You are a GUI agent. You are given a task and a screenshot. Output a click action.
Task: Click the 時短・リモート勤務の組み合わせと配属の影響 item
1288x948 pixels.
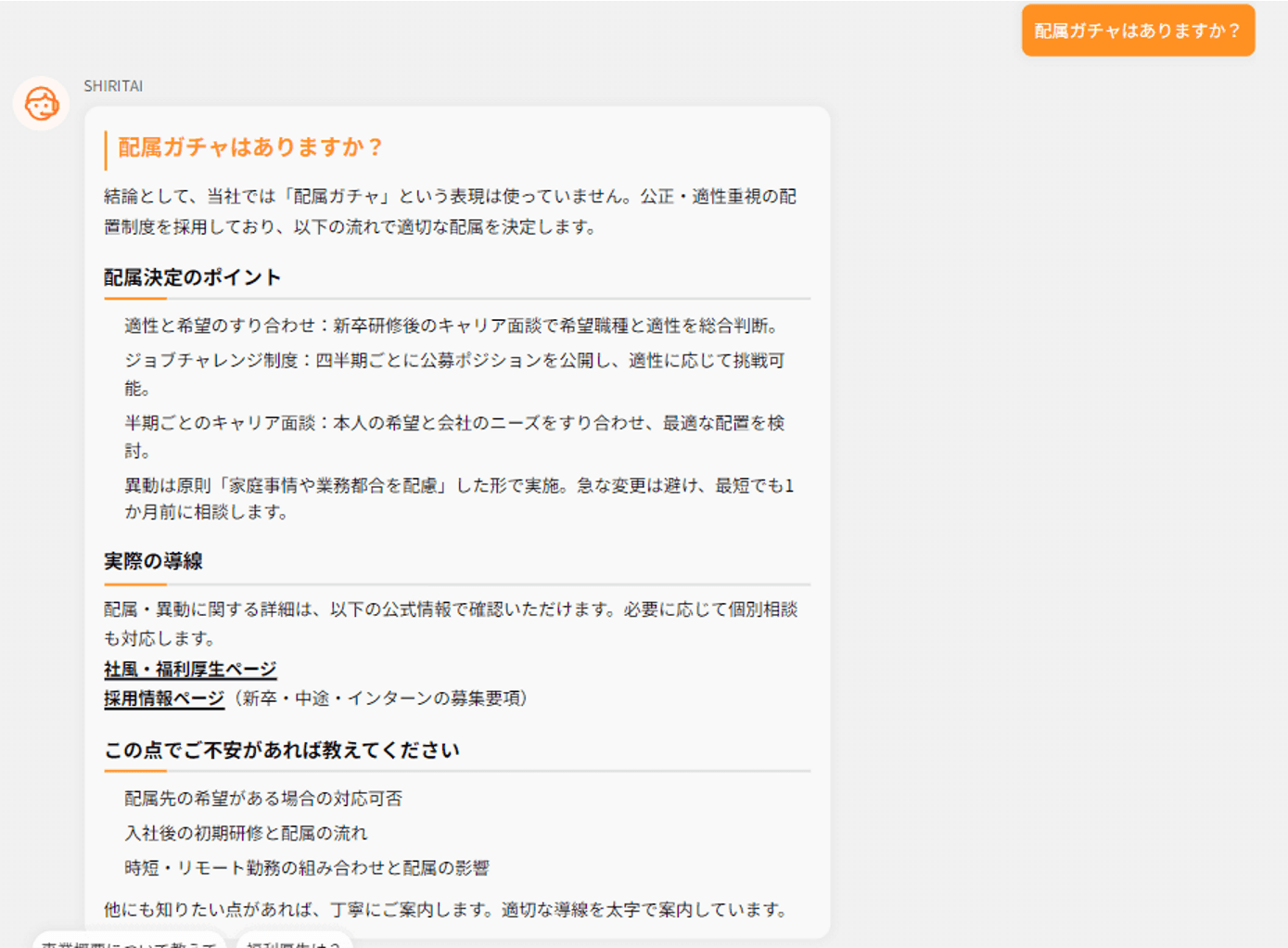[x=307, y=868]
